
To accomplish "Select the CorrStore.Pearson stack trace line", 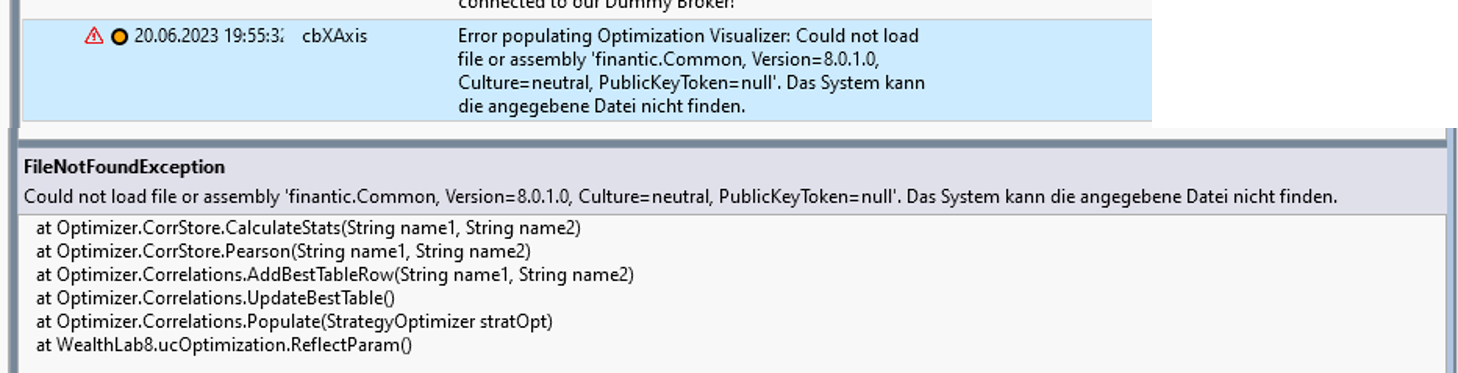I will 283,251.
